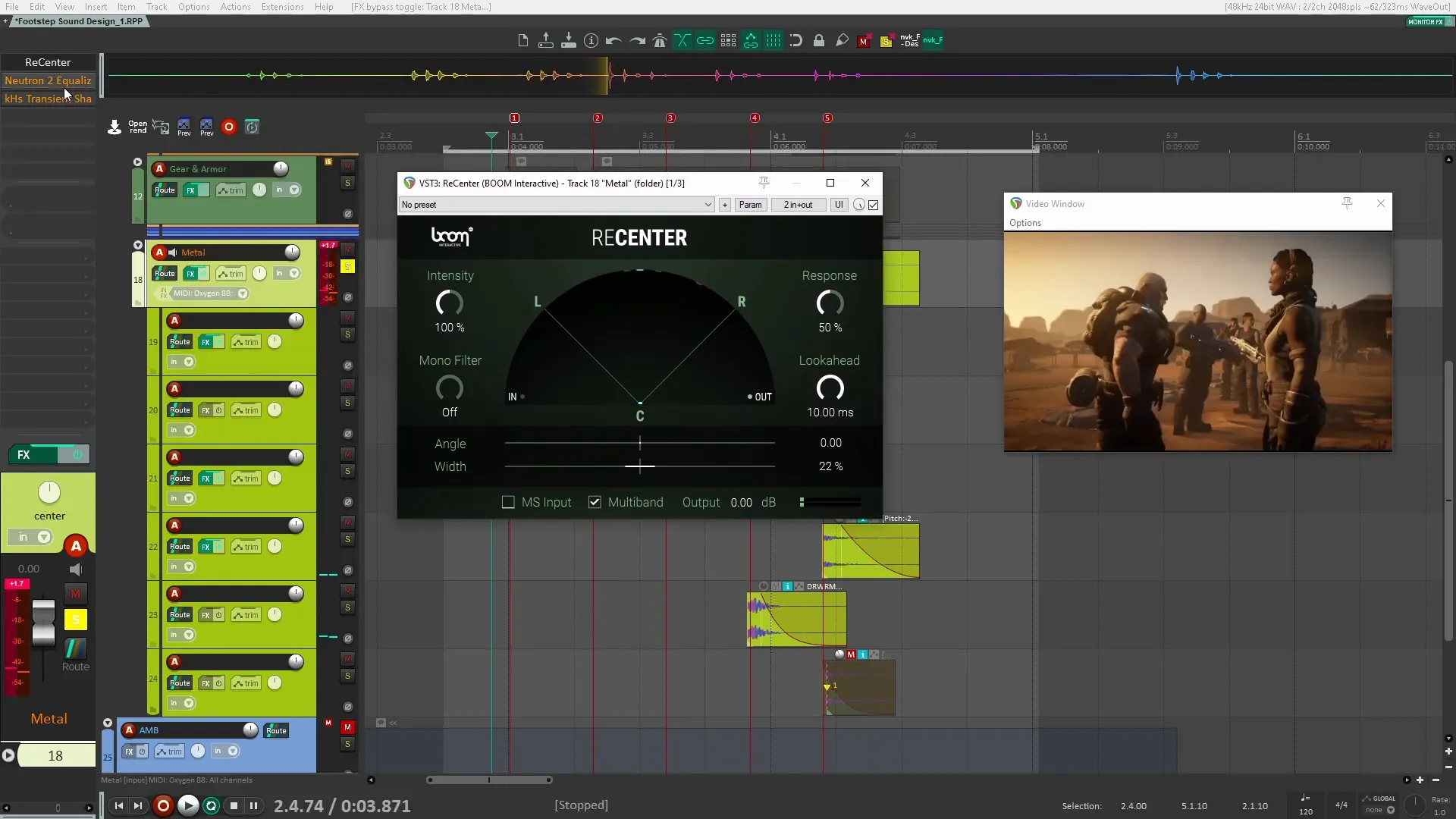Toggle the metronome icon
Image resolution: width=1456 pixels, height=819 pixels.
point(660,41)
